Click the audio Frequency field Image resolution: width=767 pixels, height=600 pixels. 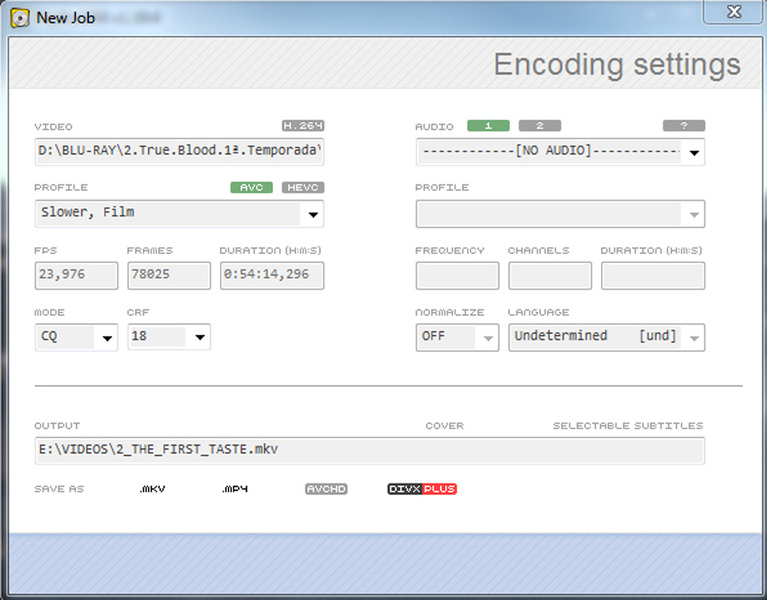click(x=457, y=275)
